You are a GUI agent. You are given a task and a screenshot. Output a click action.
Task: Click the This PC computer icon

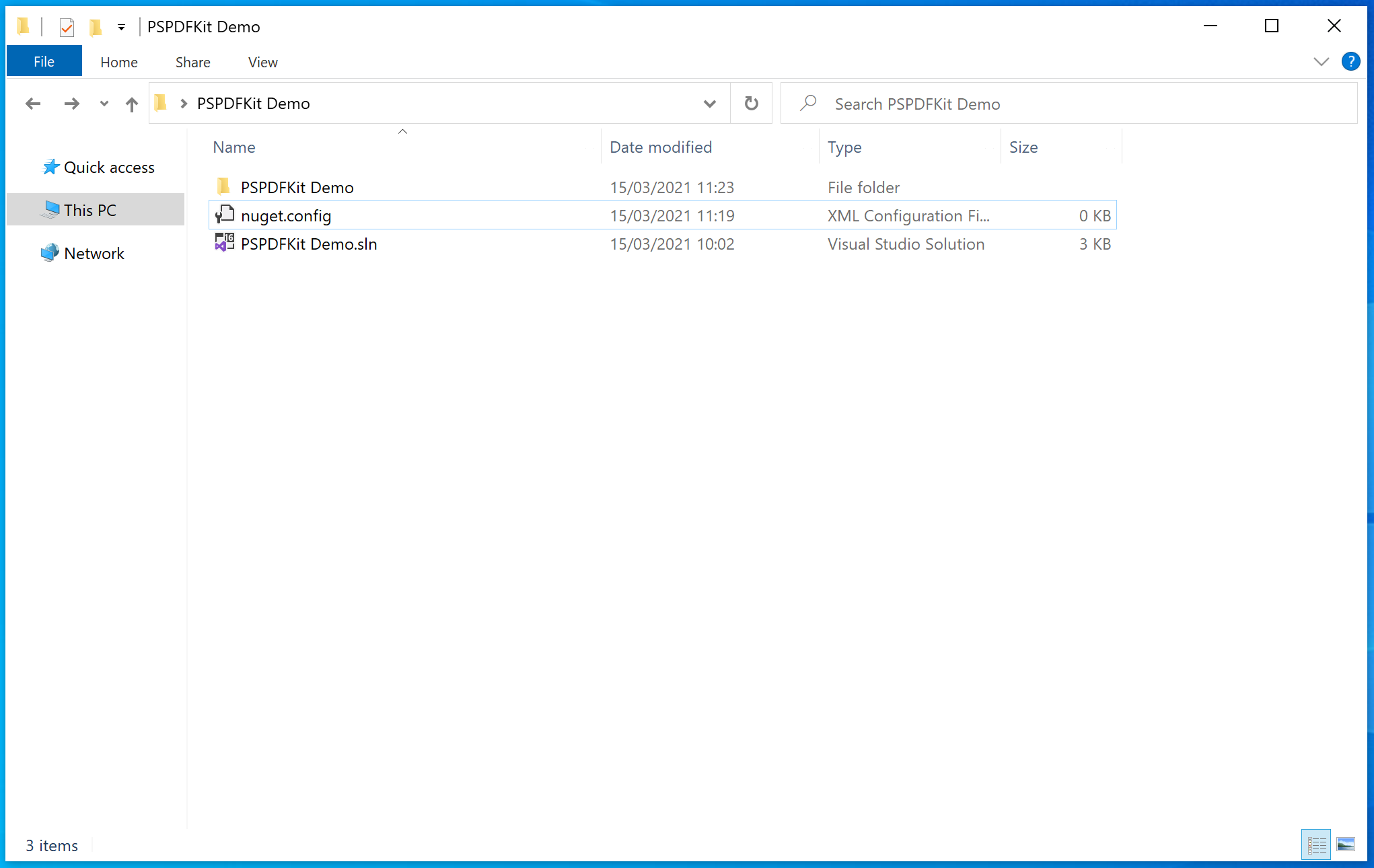tap(50, 210)
